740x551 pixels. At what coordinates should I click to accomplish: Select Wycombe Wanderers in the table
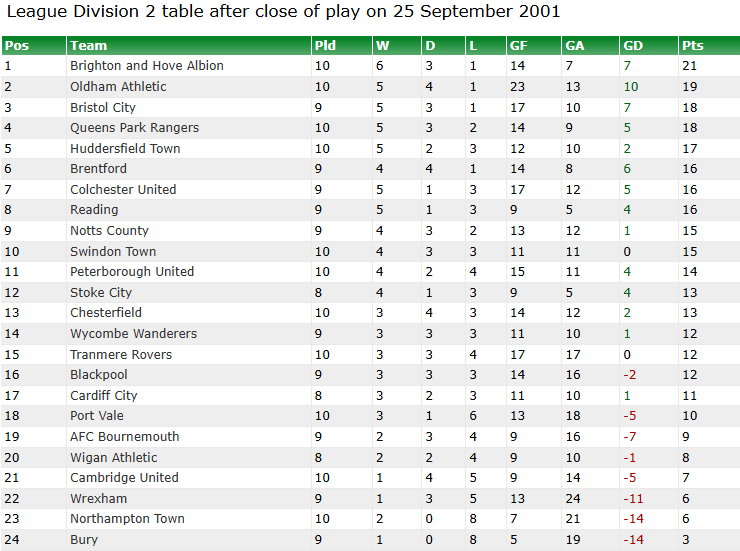pos(134,334)
